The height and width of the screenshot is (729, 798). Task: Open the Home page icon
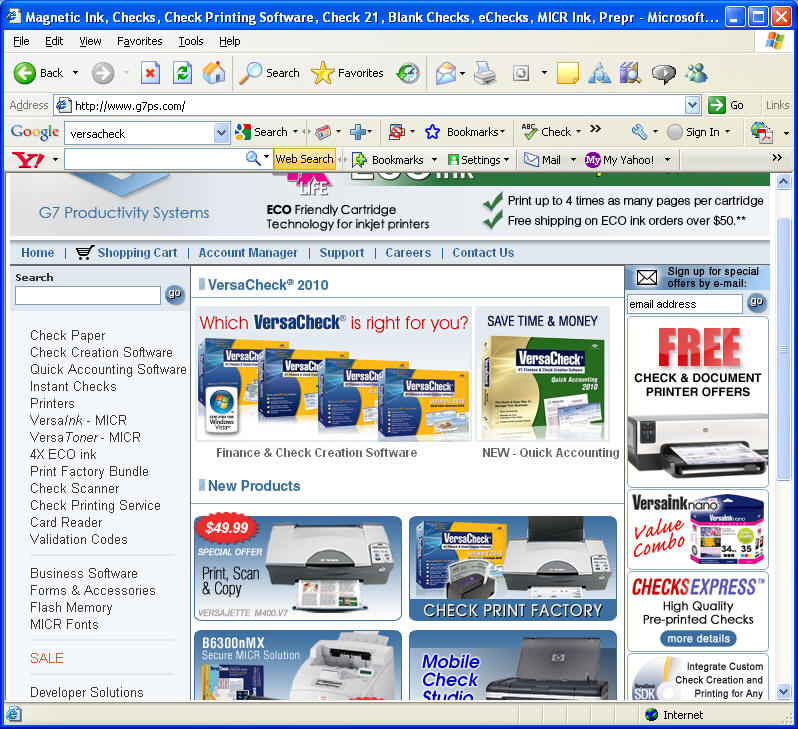(214, 73)
